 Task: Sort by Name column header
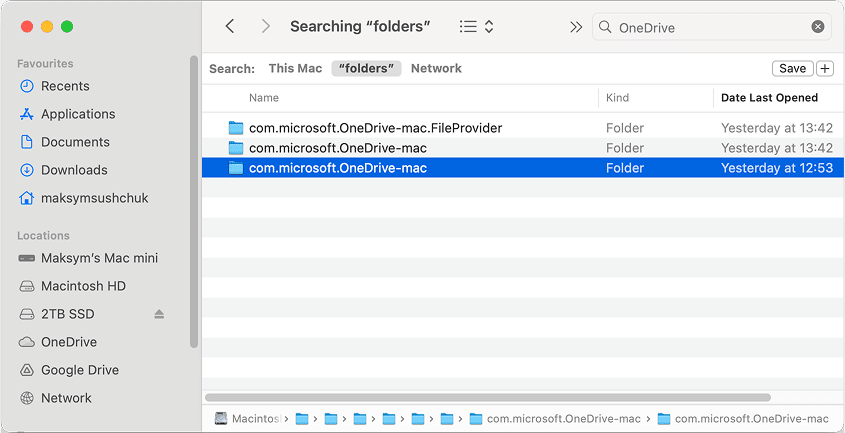pos(264,98)
